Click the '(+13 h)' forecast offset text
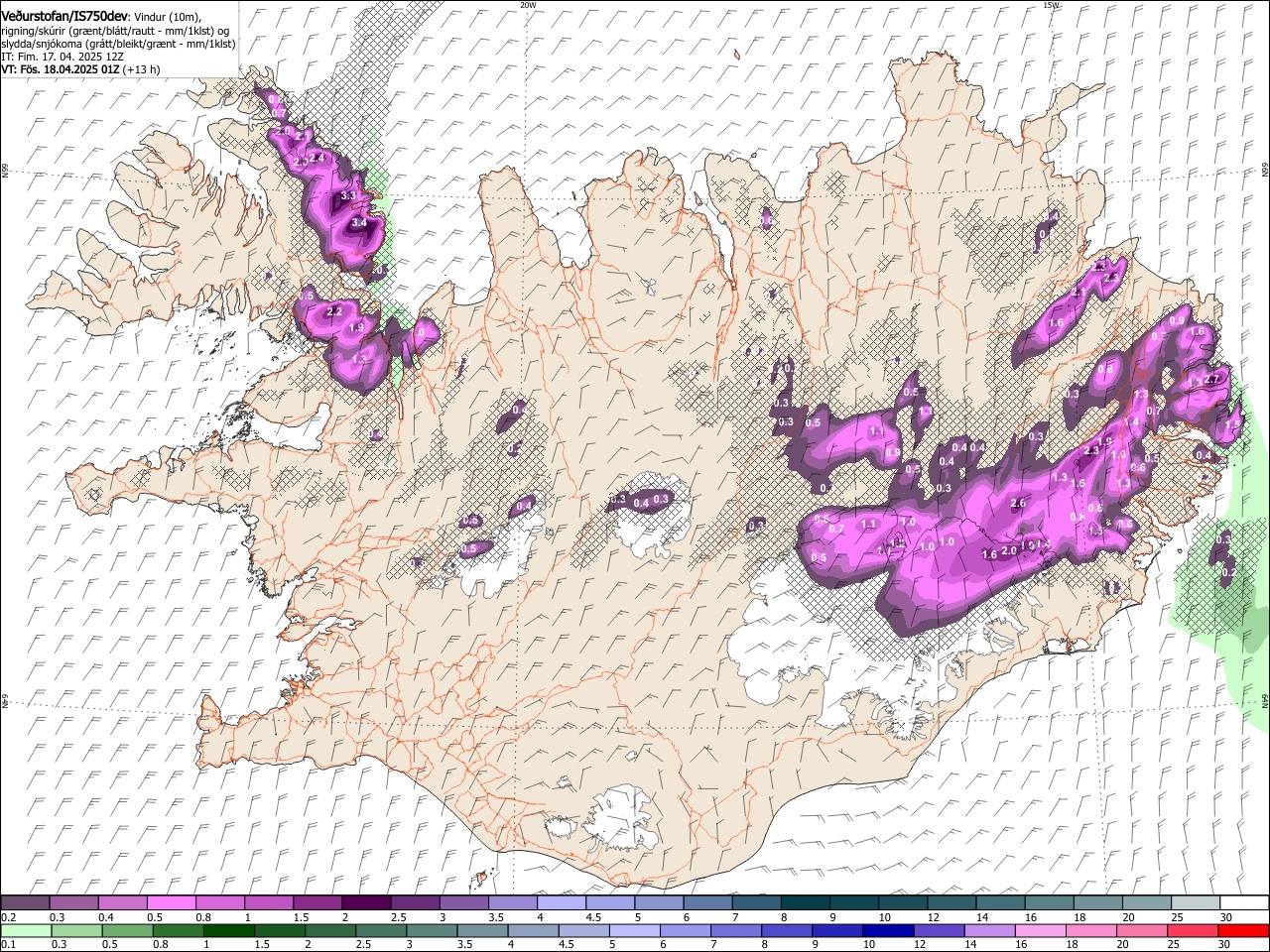 (x=142, y=70)
